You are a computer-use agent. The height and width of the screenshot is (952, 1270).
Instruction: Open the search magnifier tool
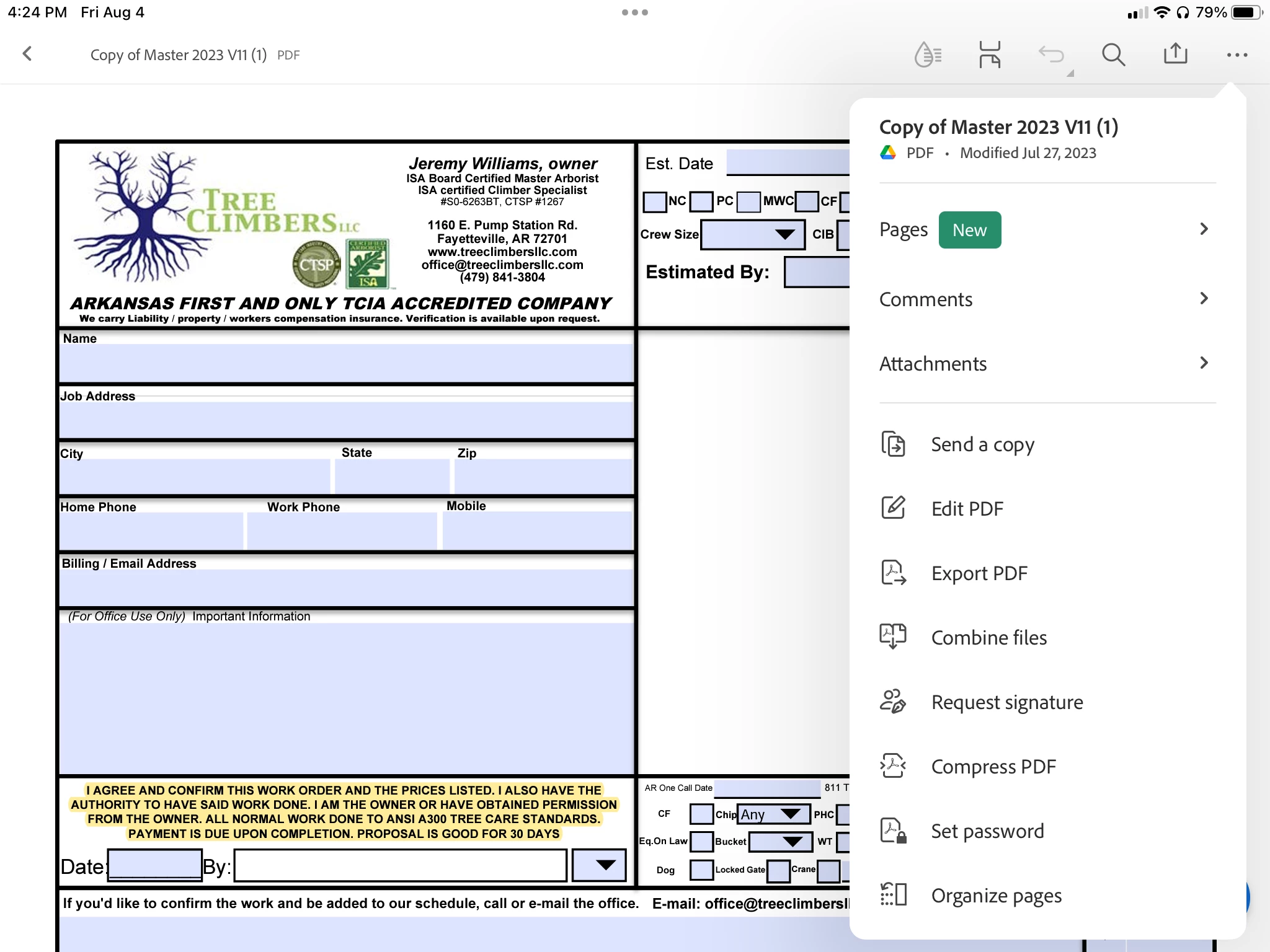coord(1113,55)
